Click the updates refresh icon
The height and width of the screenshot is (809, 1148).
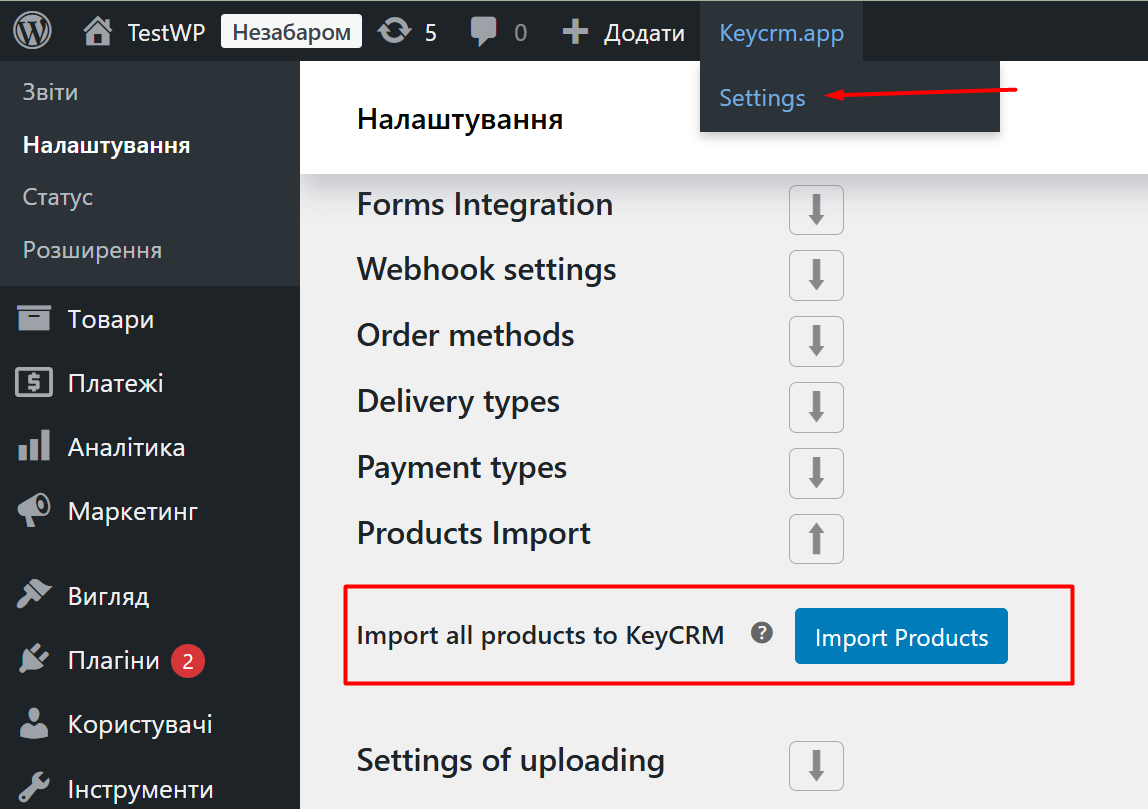(394, 32)
